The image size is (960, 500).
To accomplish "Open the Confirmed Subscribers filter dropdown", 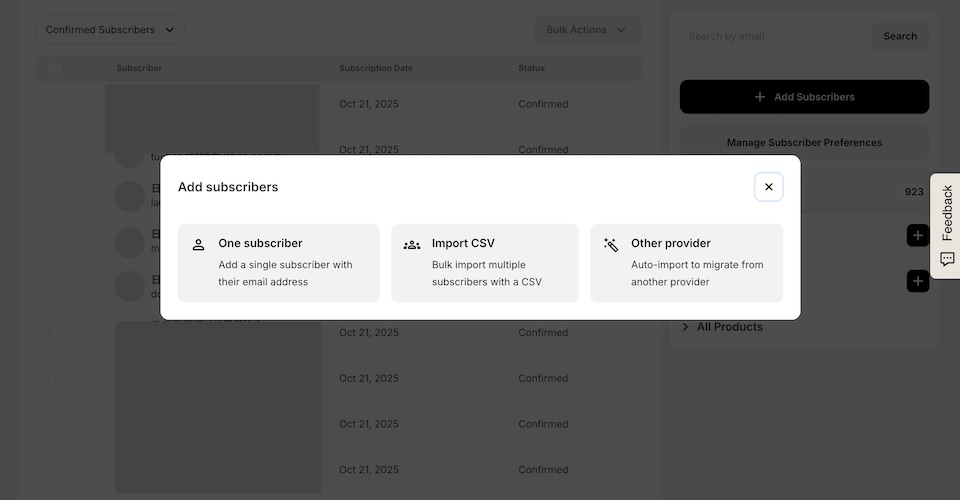I will [x=110, y=30].
